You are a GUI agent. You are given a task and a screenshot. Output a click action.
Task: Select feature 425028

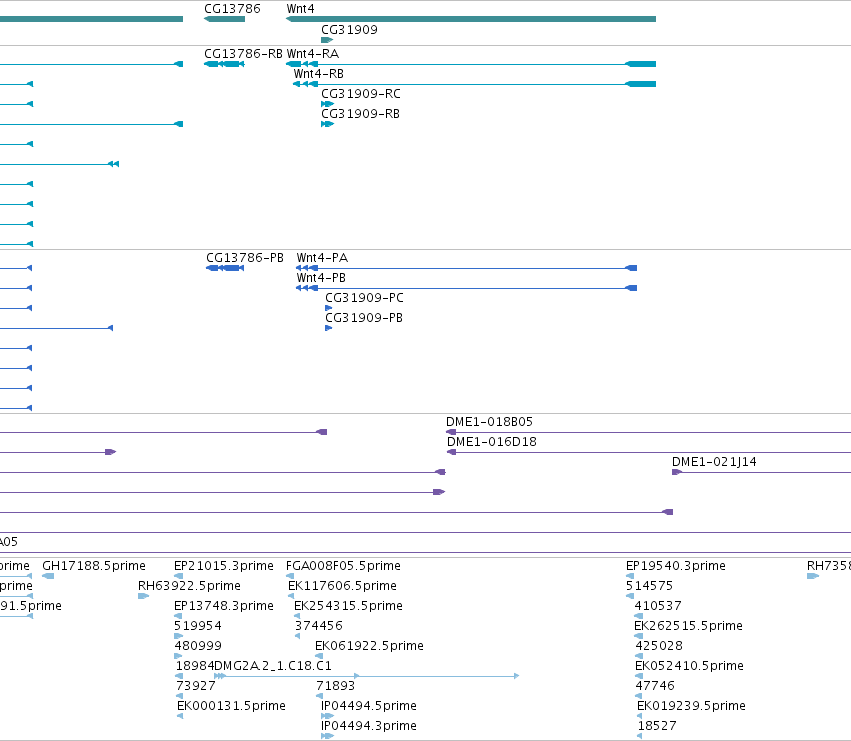tap(659, 646)
